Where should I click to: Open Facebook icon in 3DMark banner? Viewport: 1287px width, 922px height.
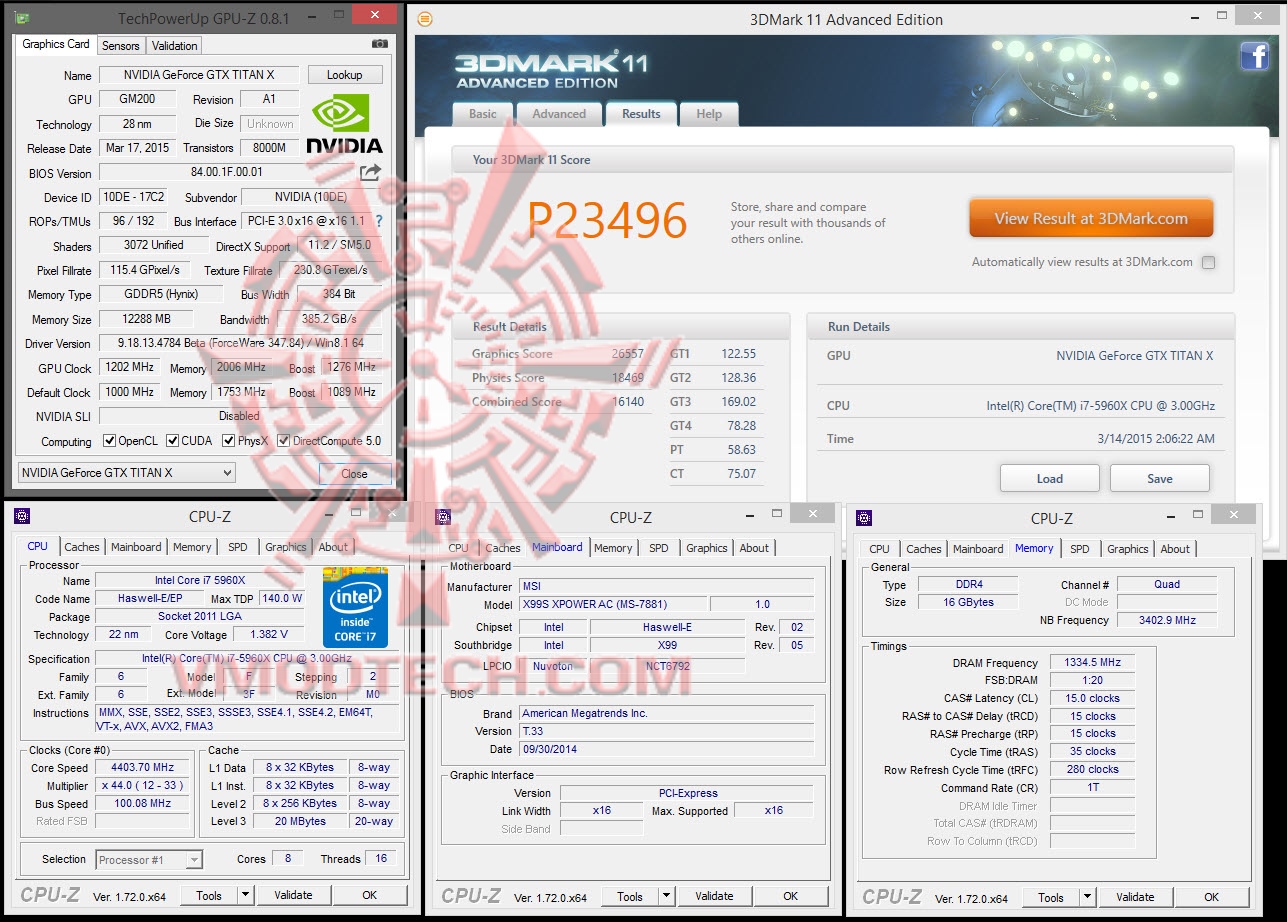point(1255,56)
